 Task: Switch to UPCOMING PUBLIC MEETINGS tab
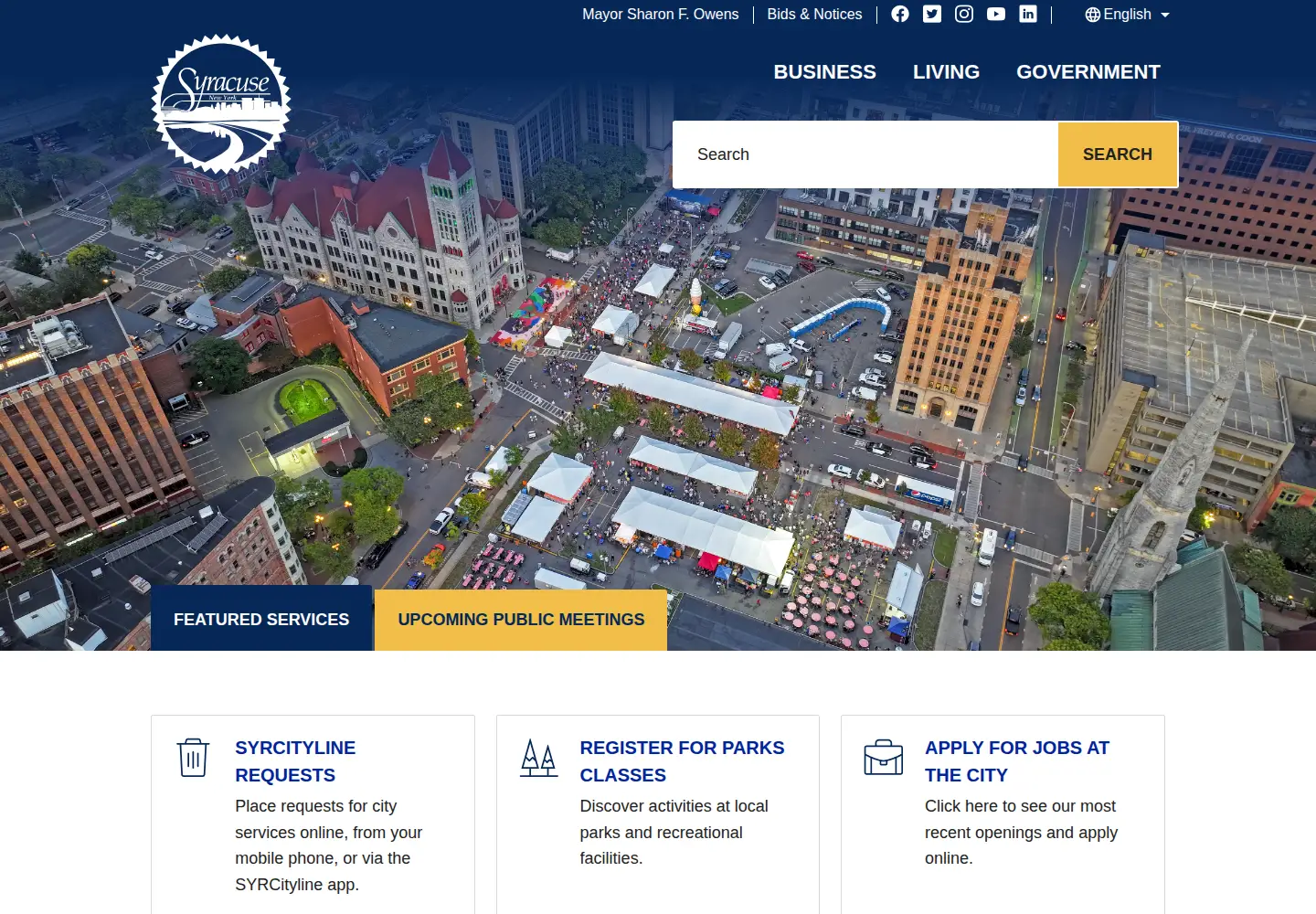click(x=521, y=620)
